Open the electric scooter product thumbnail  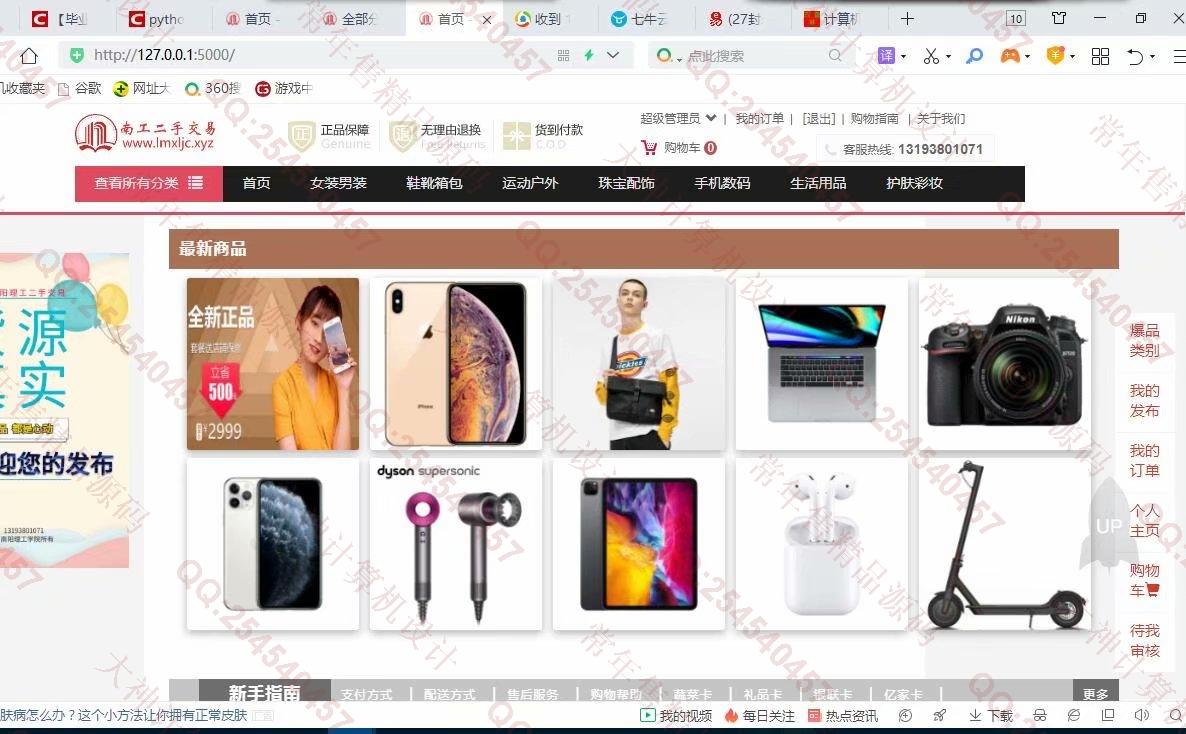click(x=1004, y=544)
